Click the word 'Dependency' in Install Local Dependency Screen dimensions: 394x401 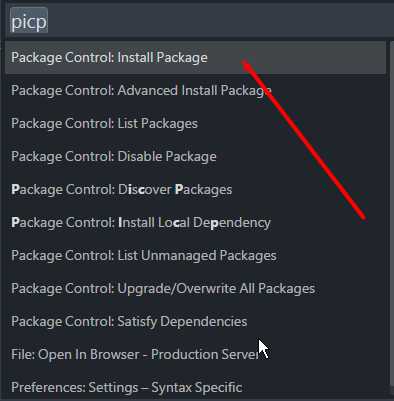pos(232,223)
